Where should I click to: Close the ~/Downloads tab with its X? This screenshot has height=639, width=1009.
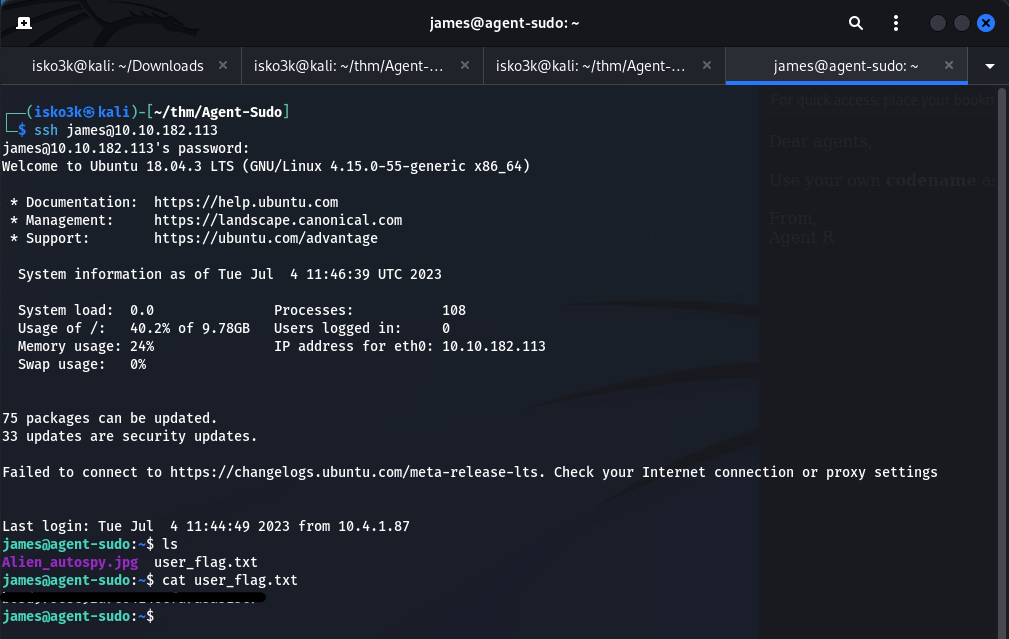223,66
